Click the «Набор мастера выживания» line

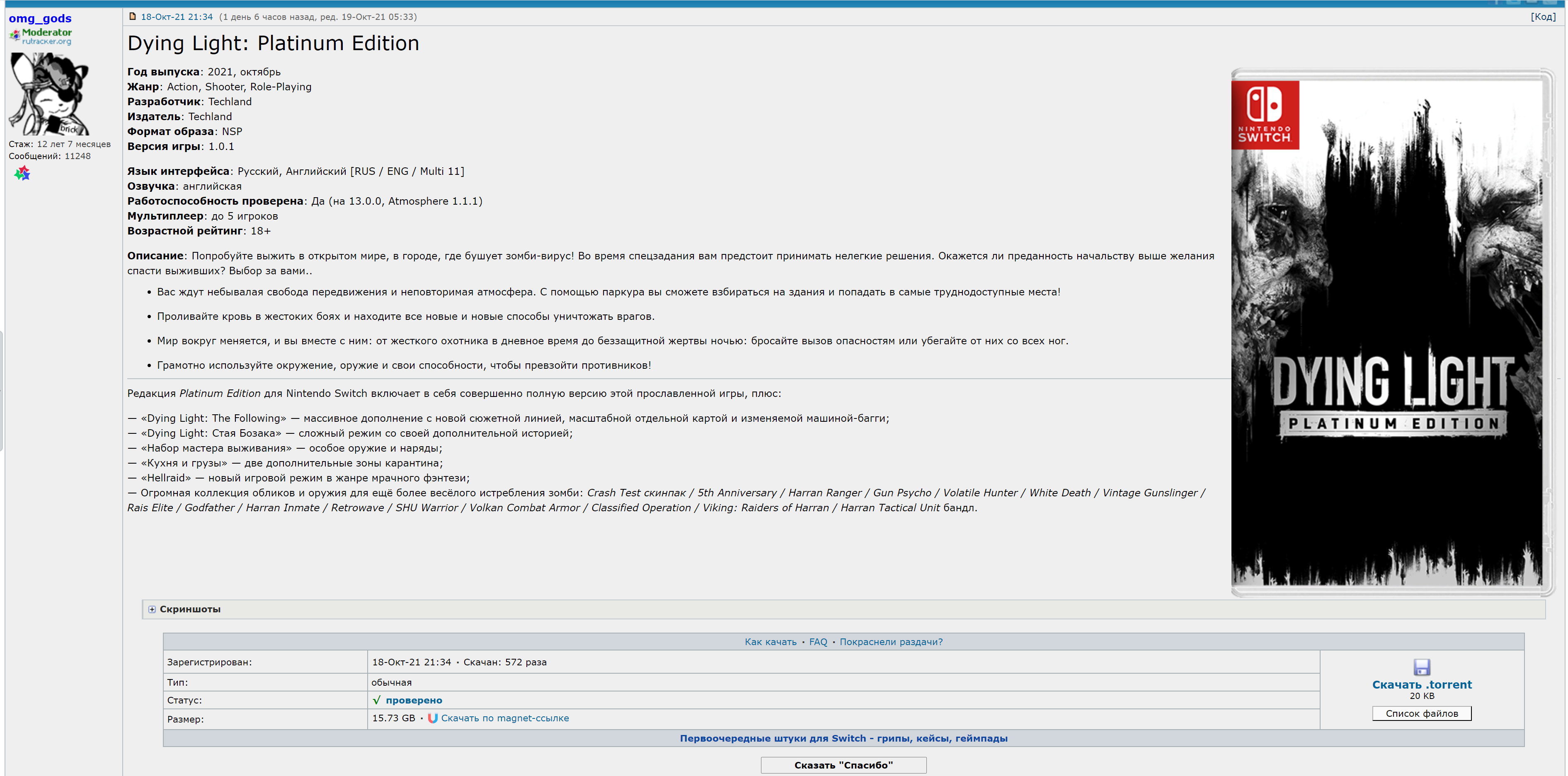click(285, 449)
